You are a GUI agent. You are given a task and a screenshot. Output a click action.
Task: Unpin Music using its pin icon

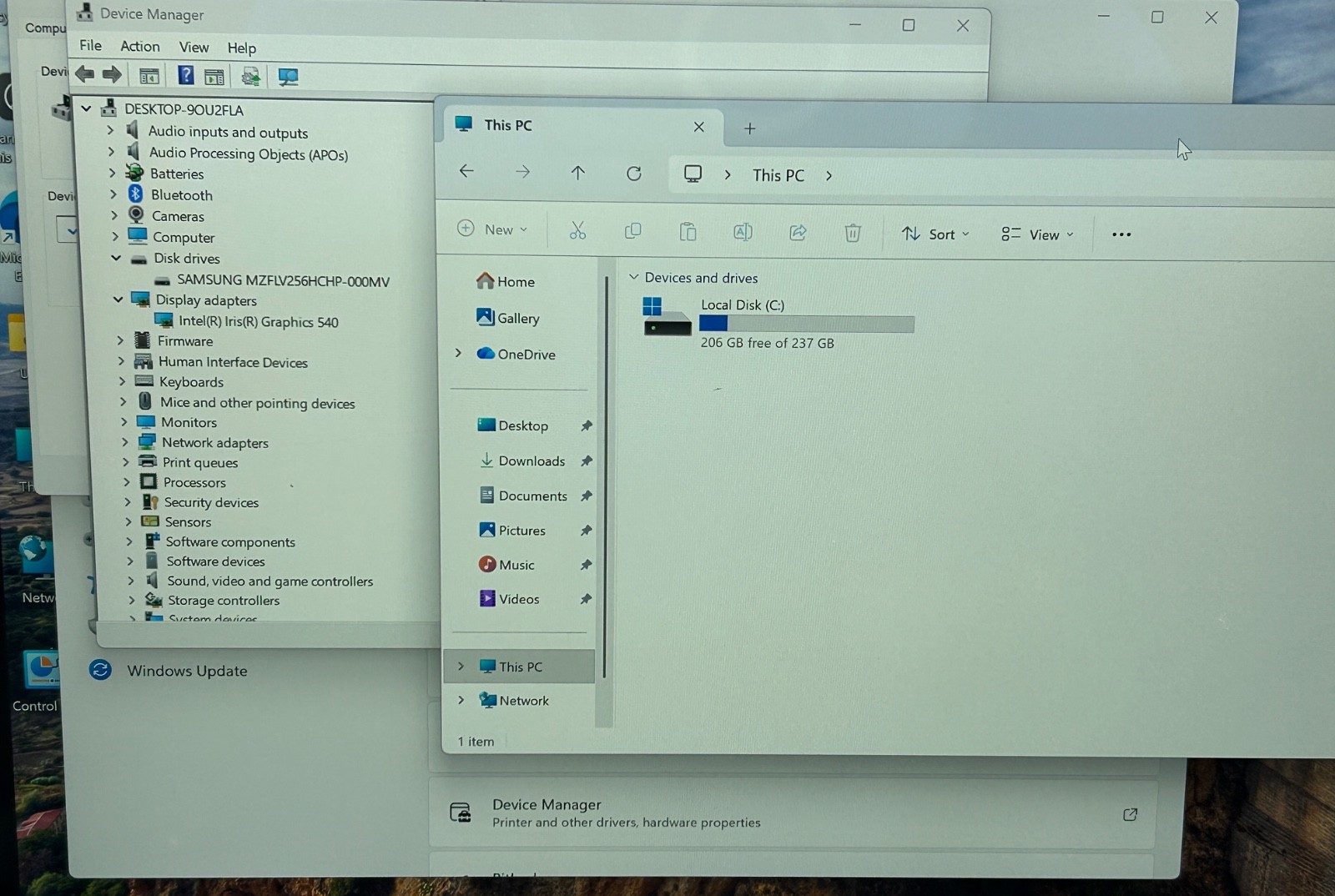(586, 565)
